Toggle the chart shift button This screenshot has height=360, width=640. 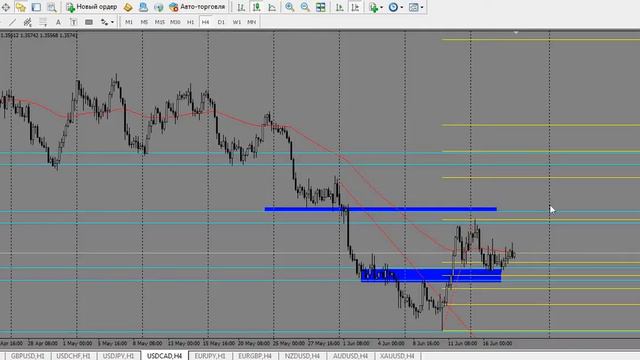pos(355,7)
